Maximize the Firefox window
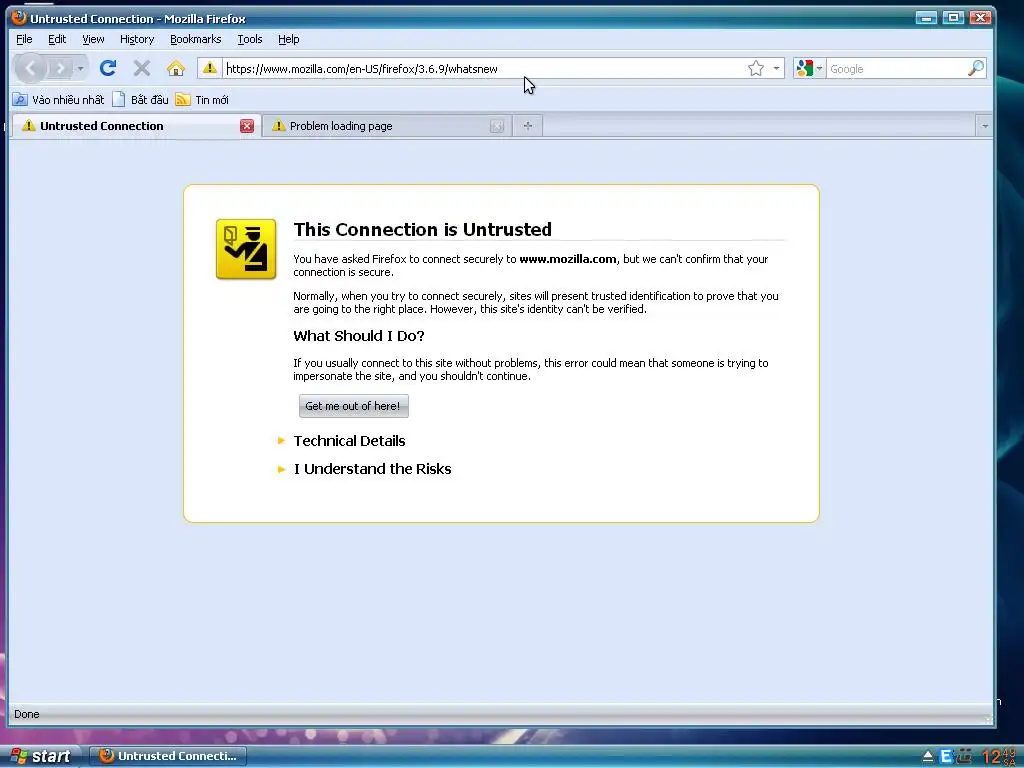 click(953, 18)
